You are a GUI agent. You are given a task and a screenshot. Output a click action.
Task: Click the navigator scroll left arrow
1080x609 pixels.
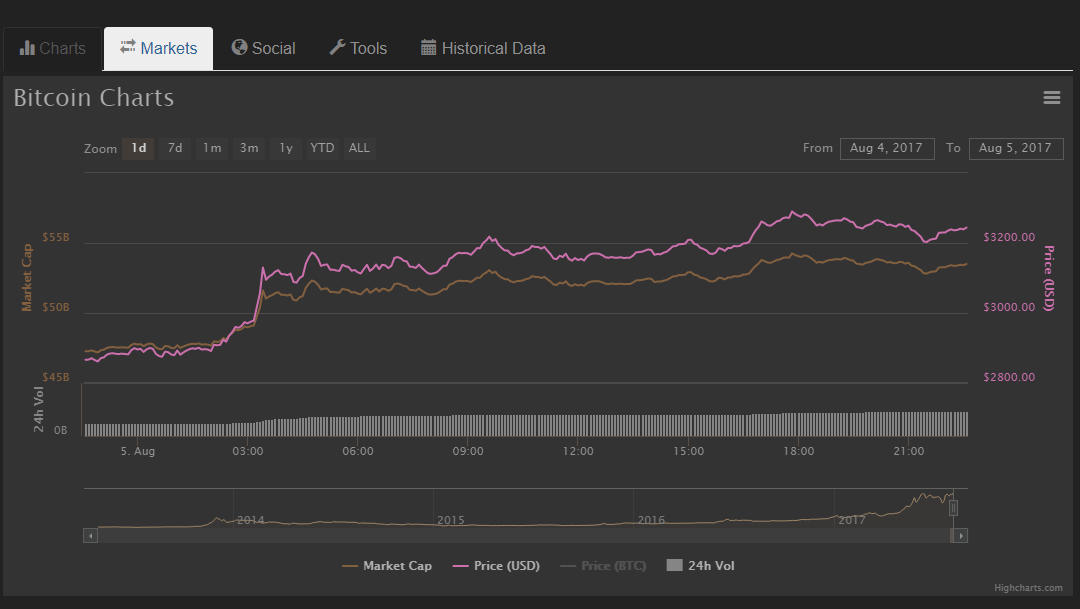(90, 535)
